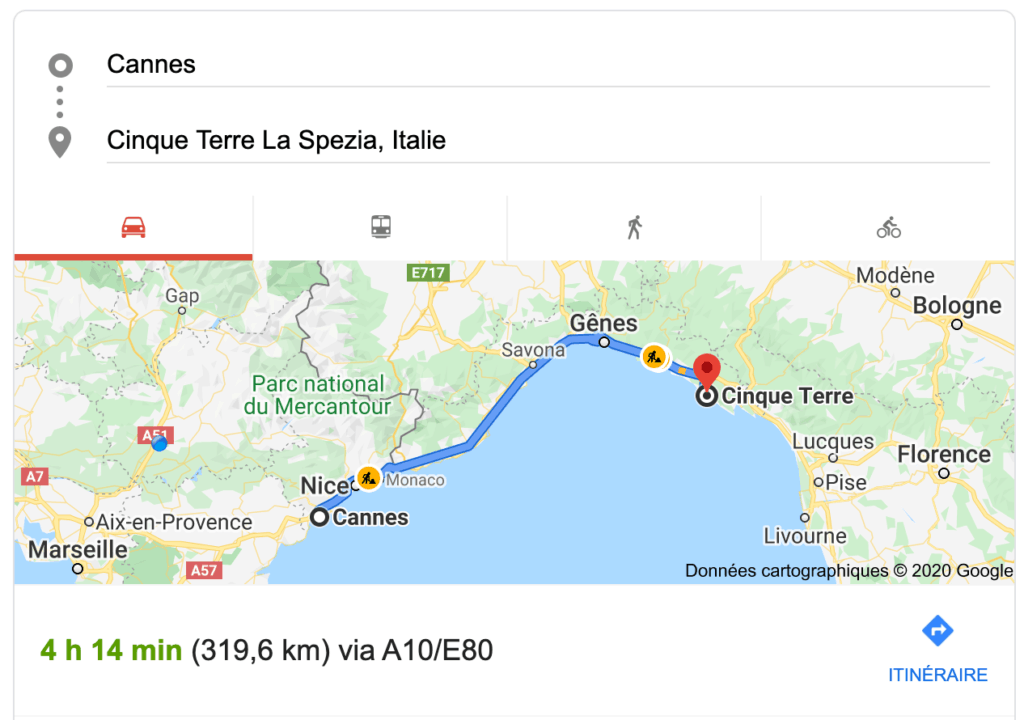1024x720 pixels.
Task: Click the Cannes origin marker on map
Action: tap(319, 517)
